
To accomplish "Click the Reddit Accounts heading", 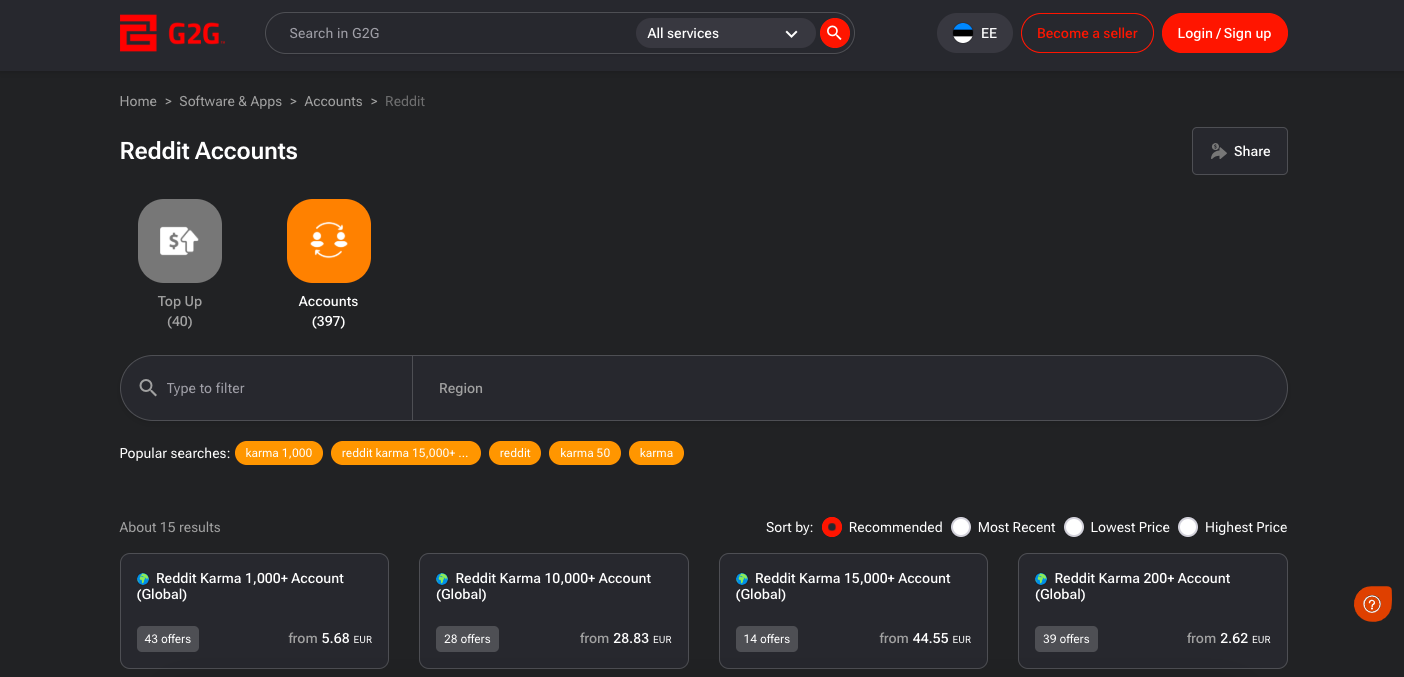I will tap(209, 151).
